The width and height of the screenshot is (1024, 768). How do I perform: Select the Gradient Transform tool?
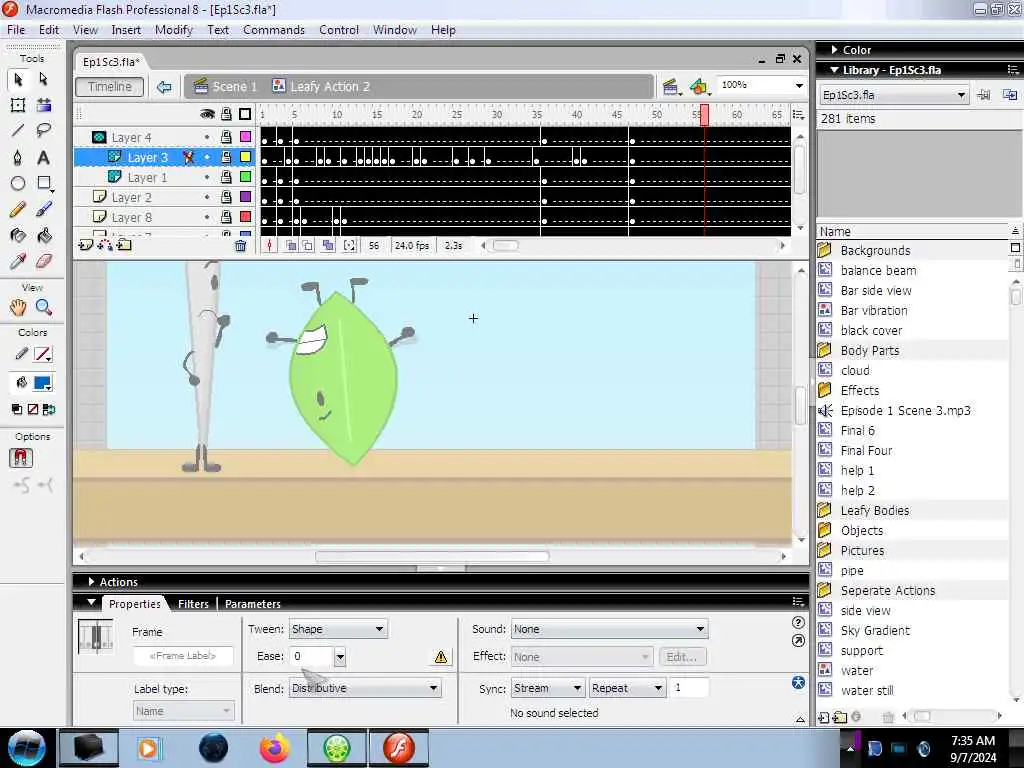click(x=44, y=105)
